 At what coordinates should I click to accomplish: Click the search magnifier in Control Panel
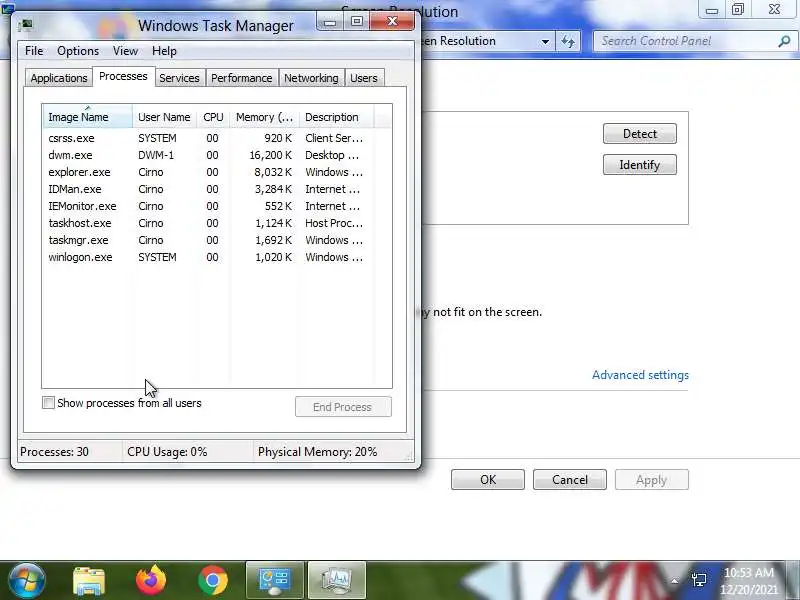784,41
